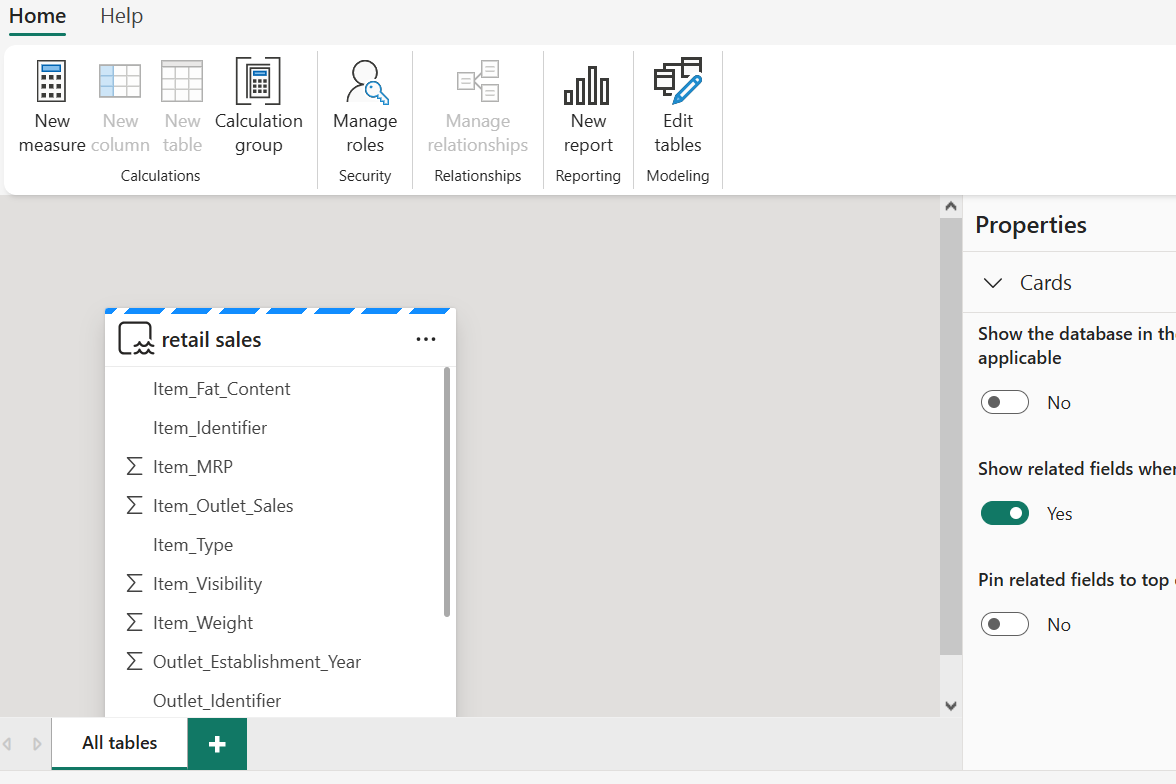Add a new layout tab with plus button
Image resolution: width=1176 pixels, height=784 pixels.
tap(217, 743)
